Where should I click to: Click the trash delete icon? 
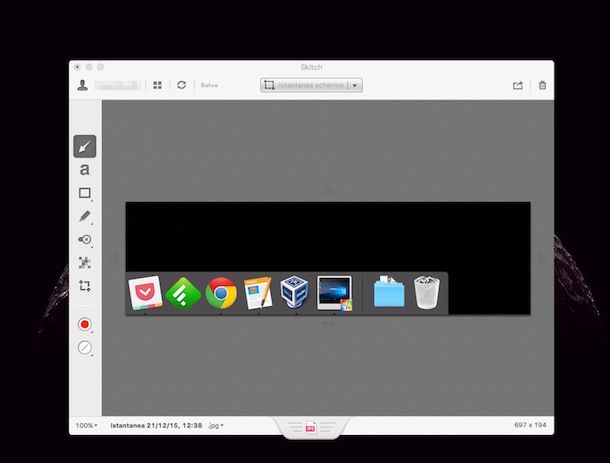(x=542, y=85)
